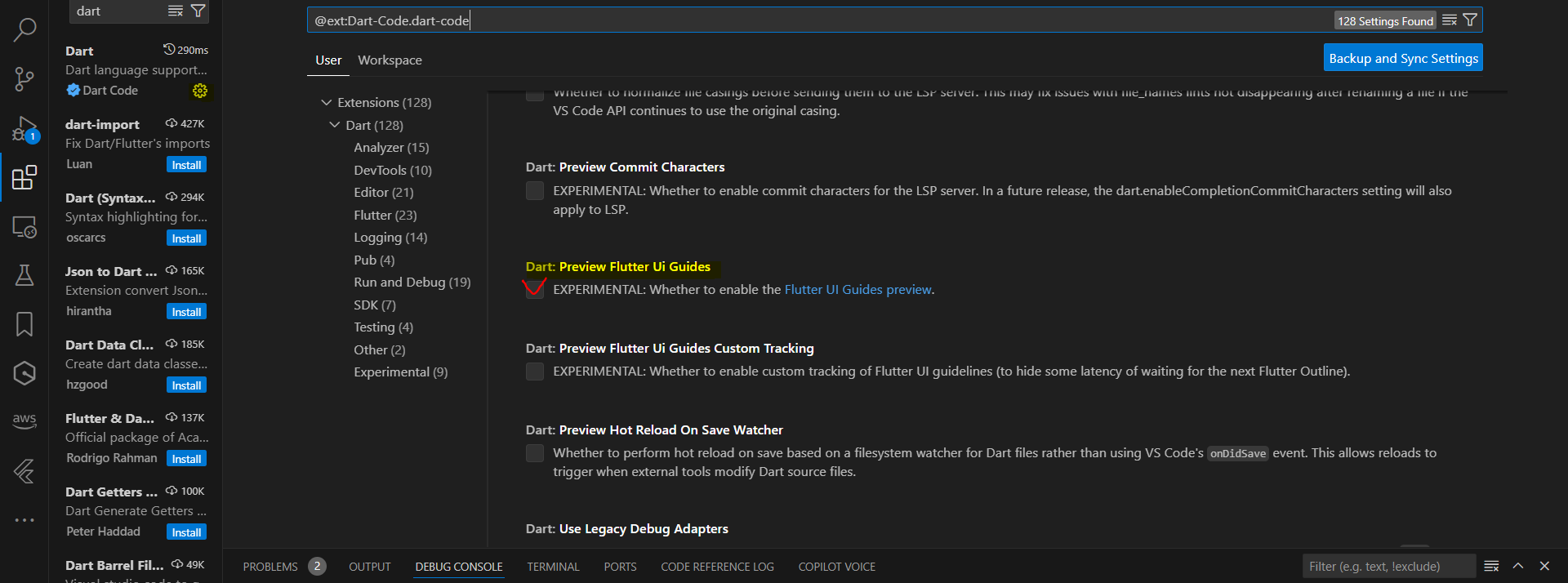The image size is (1568, 583).
Task: Close the bottom panel
Action: pos(1544,566)
